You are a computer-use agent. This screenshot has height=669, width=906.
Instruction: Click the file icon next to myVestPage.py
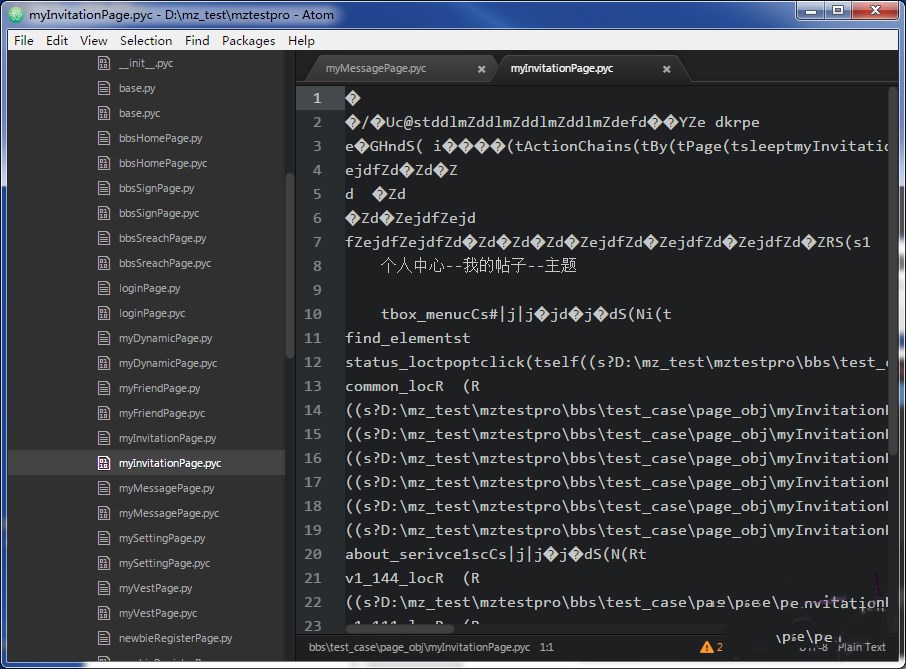(103, 588)
